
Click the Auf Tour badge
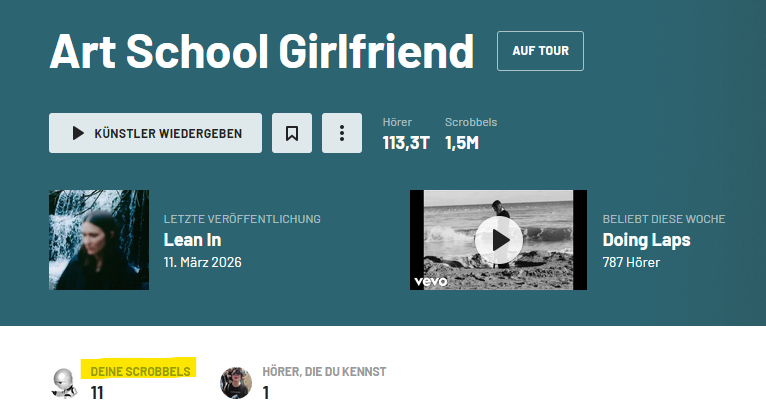(540, 51)
